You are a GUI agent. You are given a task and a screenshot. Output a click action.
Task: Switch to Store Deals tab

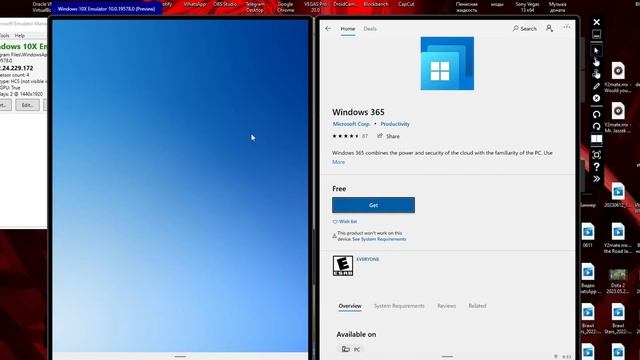pyautogui.click(x=370, y=29)
